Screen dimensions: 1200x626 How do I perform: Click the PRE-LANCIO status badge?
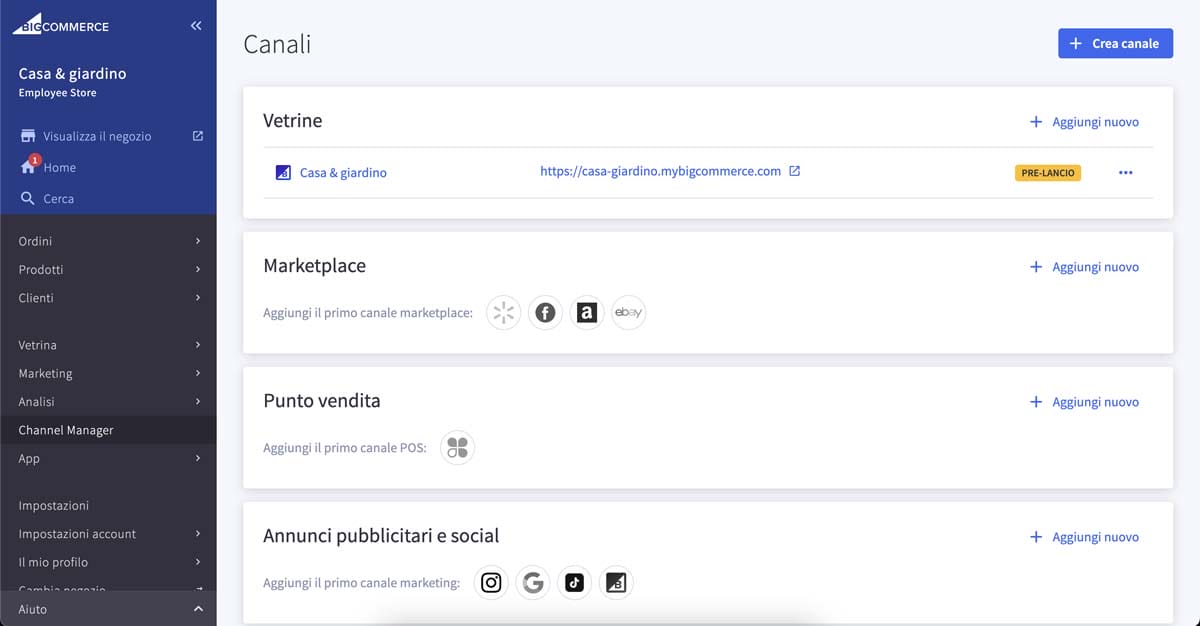pyautogui.click(x=1047, y=172)
